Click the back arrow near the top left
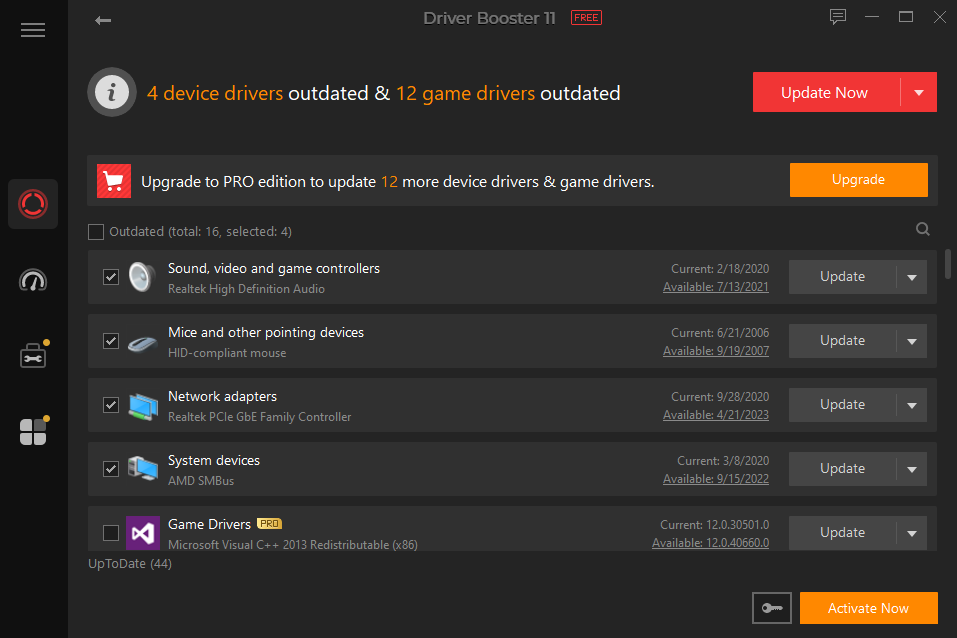 [102, 19]
